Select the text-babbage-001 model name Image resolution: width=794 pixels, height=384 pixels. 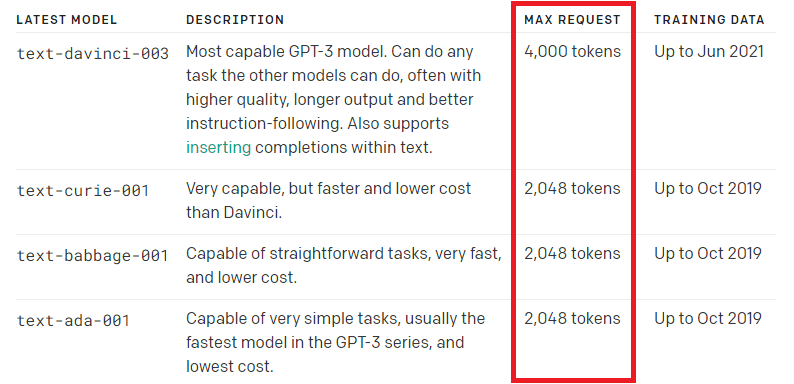pos(93,255)
